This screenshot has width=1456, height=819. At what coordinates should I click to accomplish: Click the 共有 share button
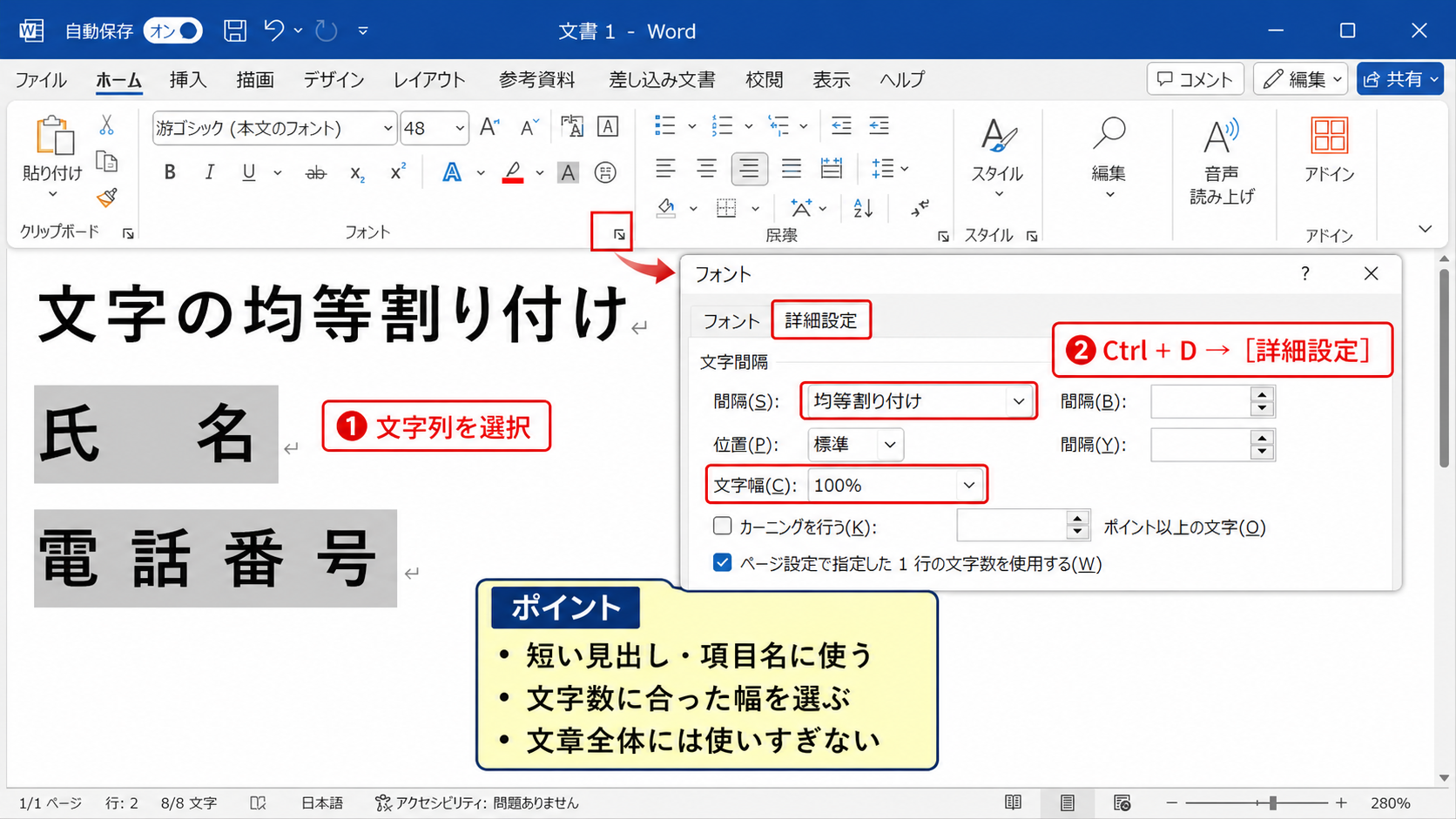pyautogui.click(x=1400, y=79)
